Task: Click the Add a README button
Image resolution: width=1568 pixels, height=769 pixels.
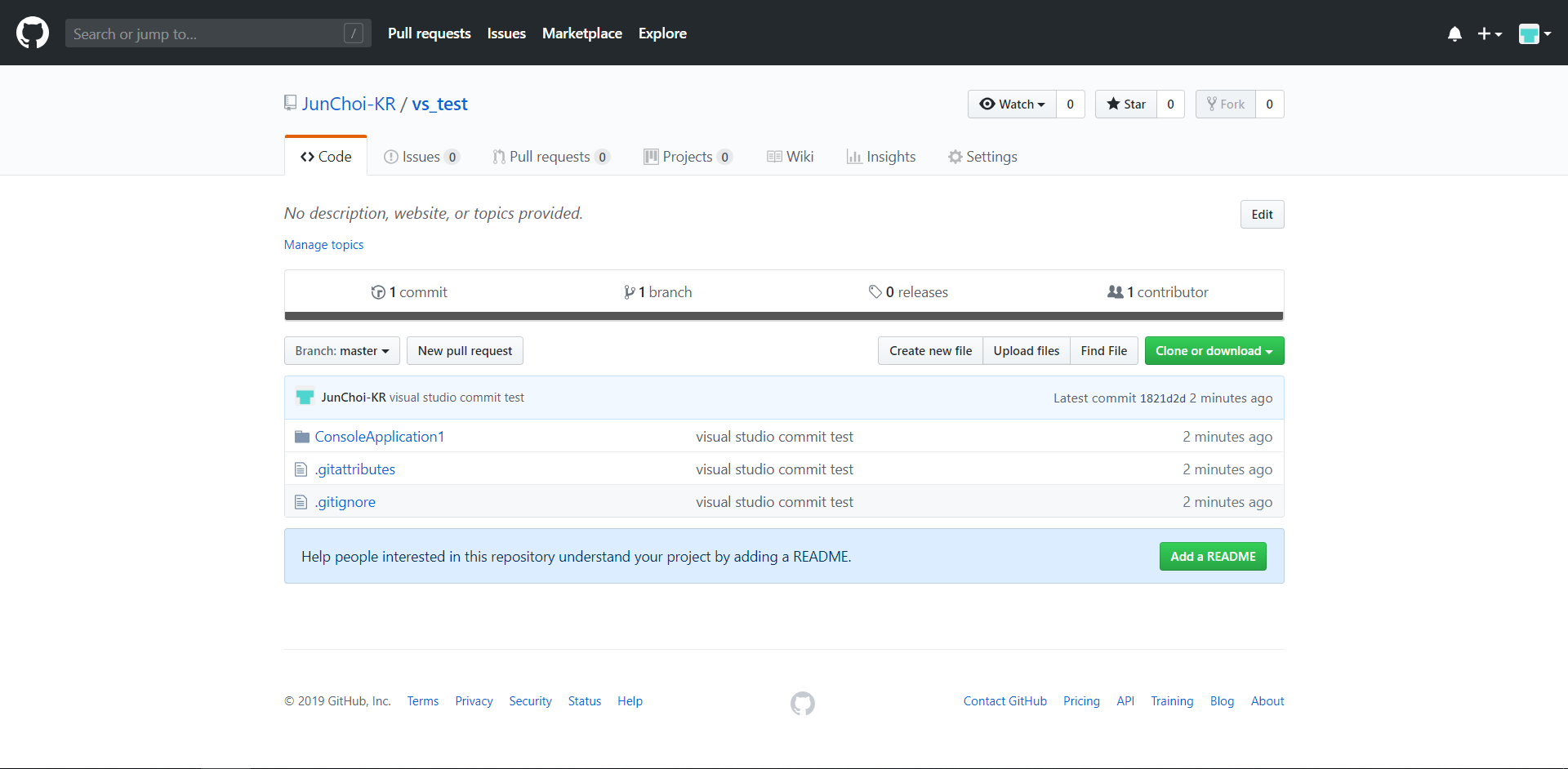Action: (1213, 557)
